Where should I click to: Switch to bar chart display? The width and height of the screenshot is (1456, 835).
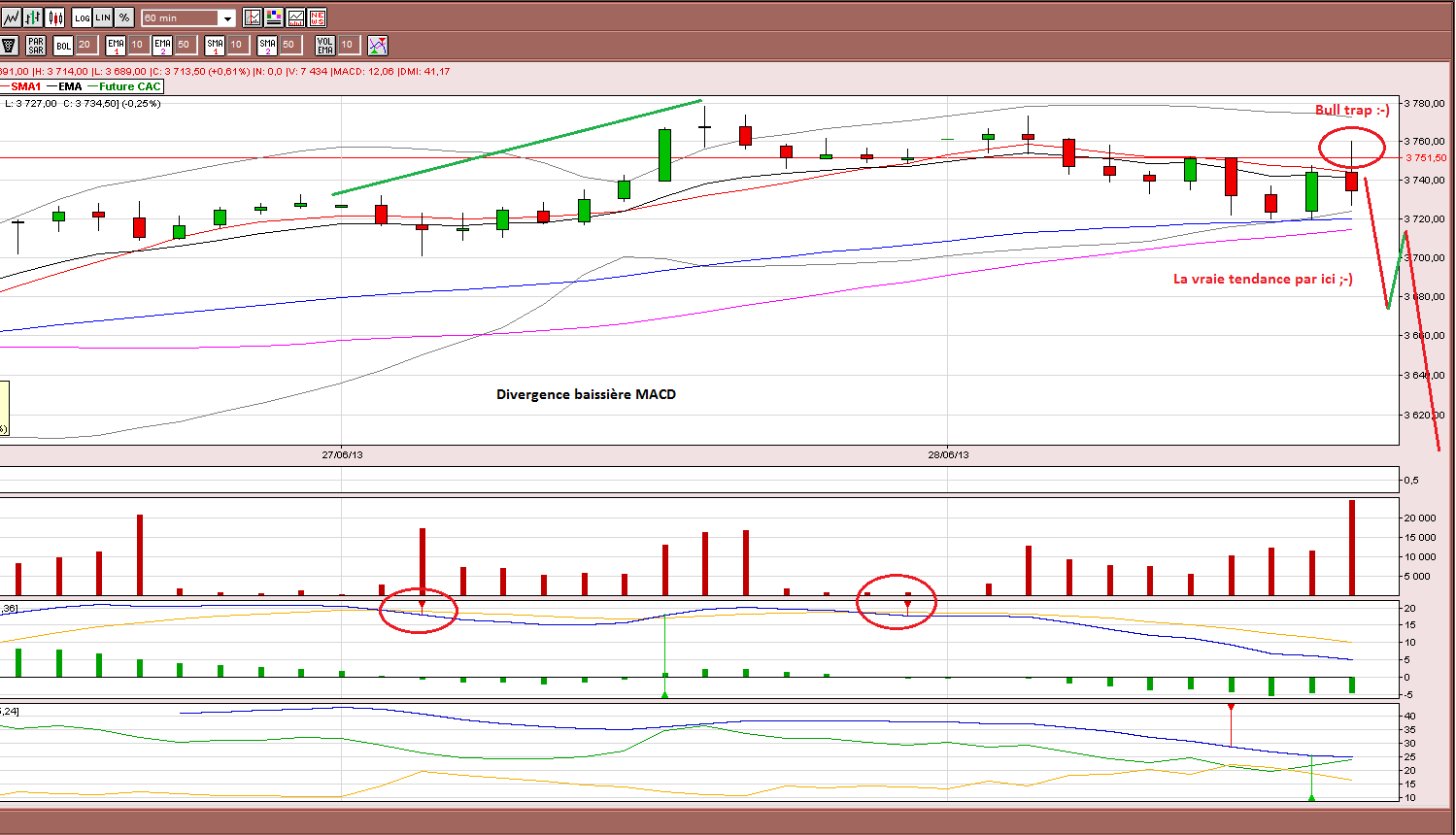pos(34,17)
